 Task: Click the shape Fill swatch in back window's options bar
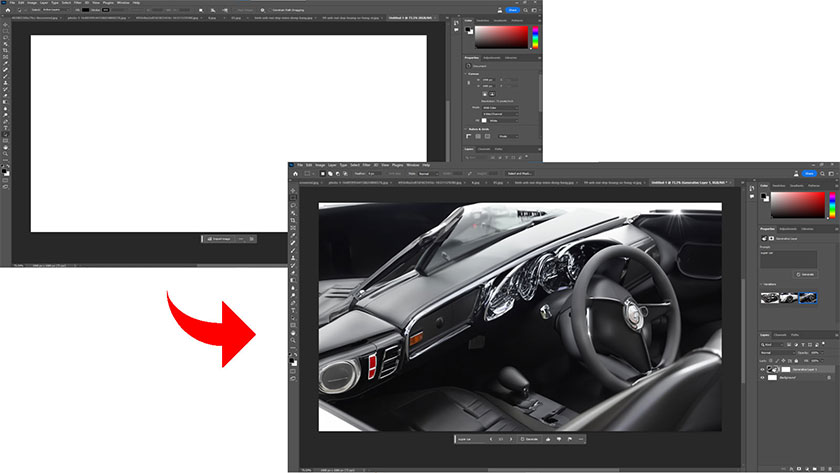click(x=85, y=10)
